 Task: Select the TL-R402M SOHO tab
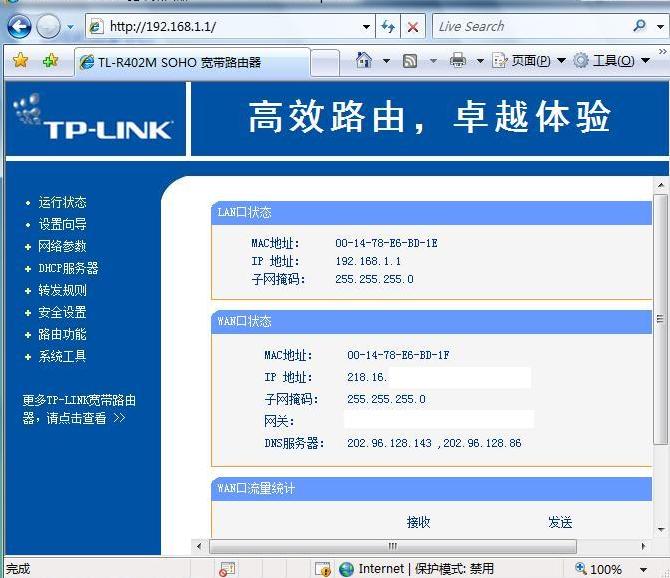192,62
